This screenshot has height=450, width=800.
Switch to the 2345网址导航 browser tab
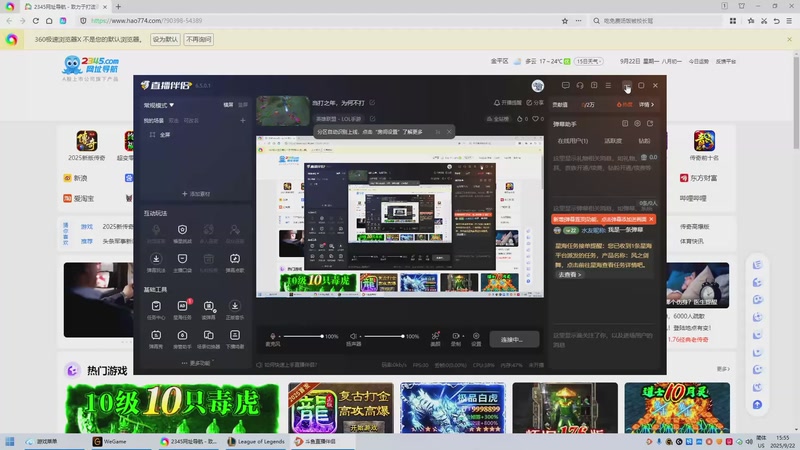point(64,7)
